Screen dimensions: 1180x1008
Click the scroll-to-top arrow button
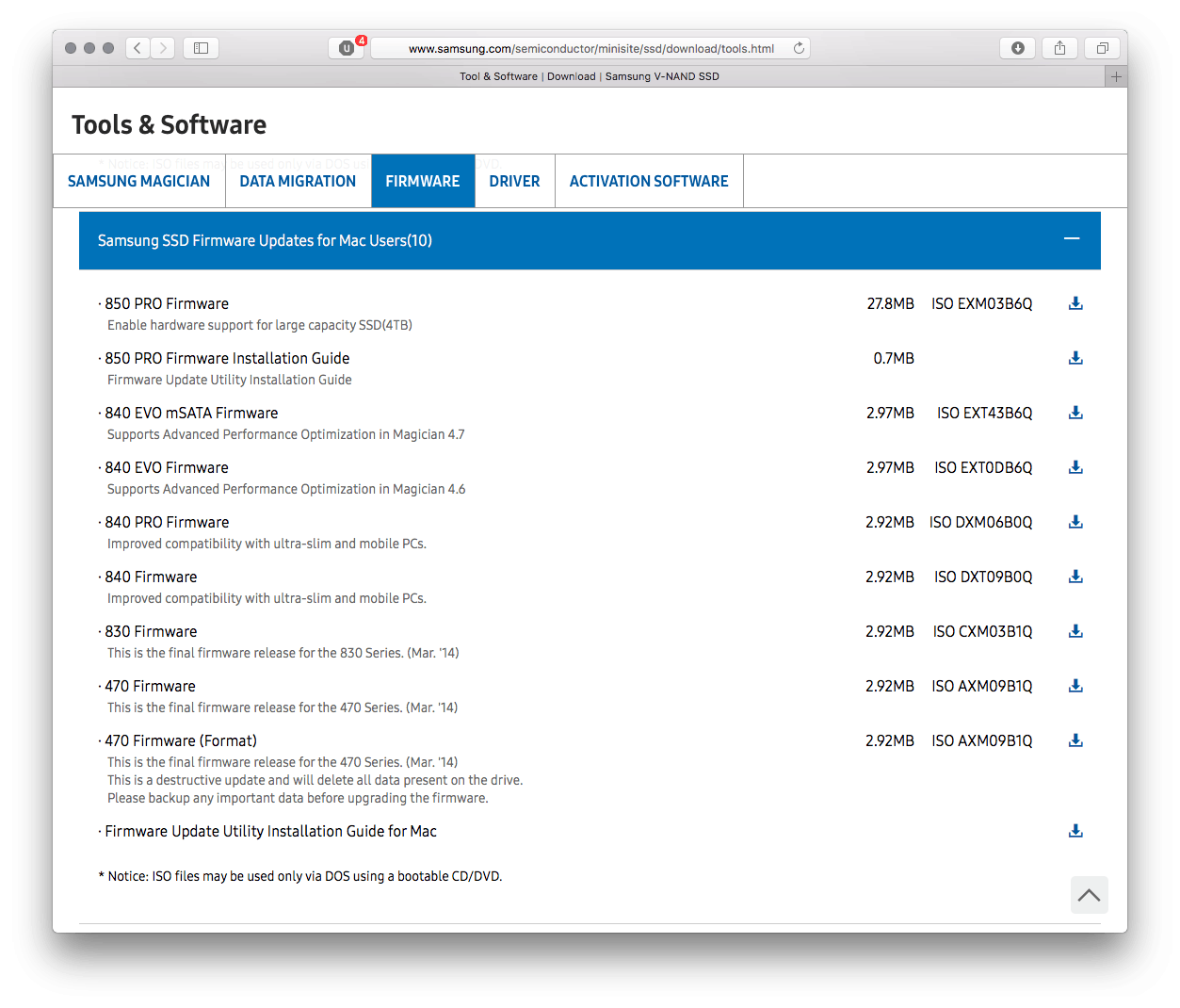pyautogui.click(x=1090, y=895)
